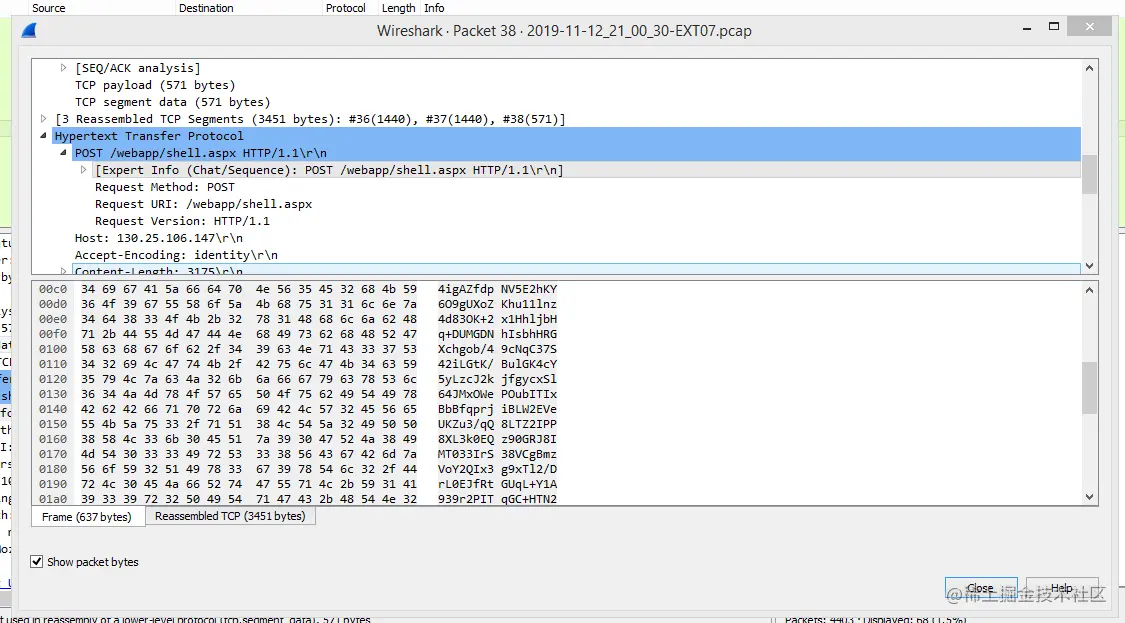Click the Close button
The height and width of the screenshot is (623, 1125).
[981, 588]
